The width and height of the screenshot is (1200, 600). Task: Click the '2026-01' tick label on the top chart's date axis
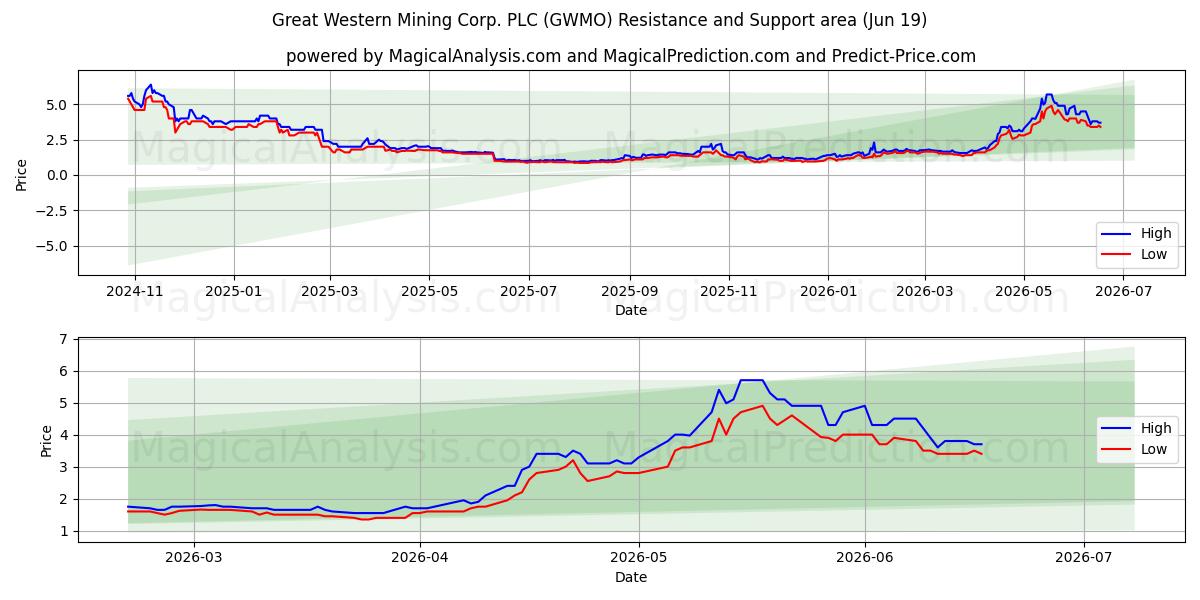[828, 292]
